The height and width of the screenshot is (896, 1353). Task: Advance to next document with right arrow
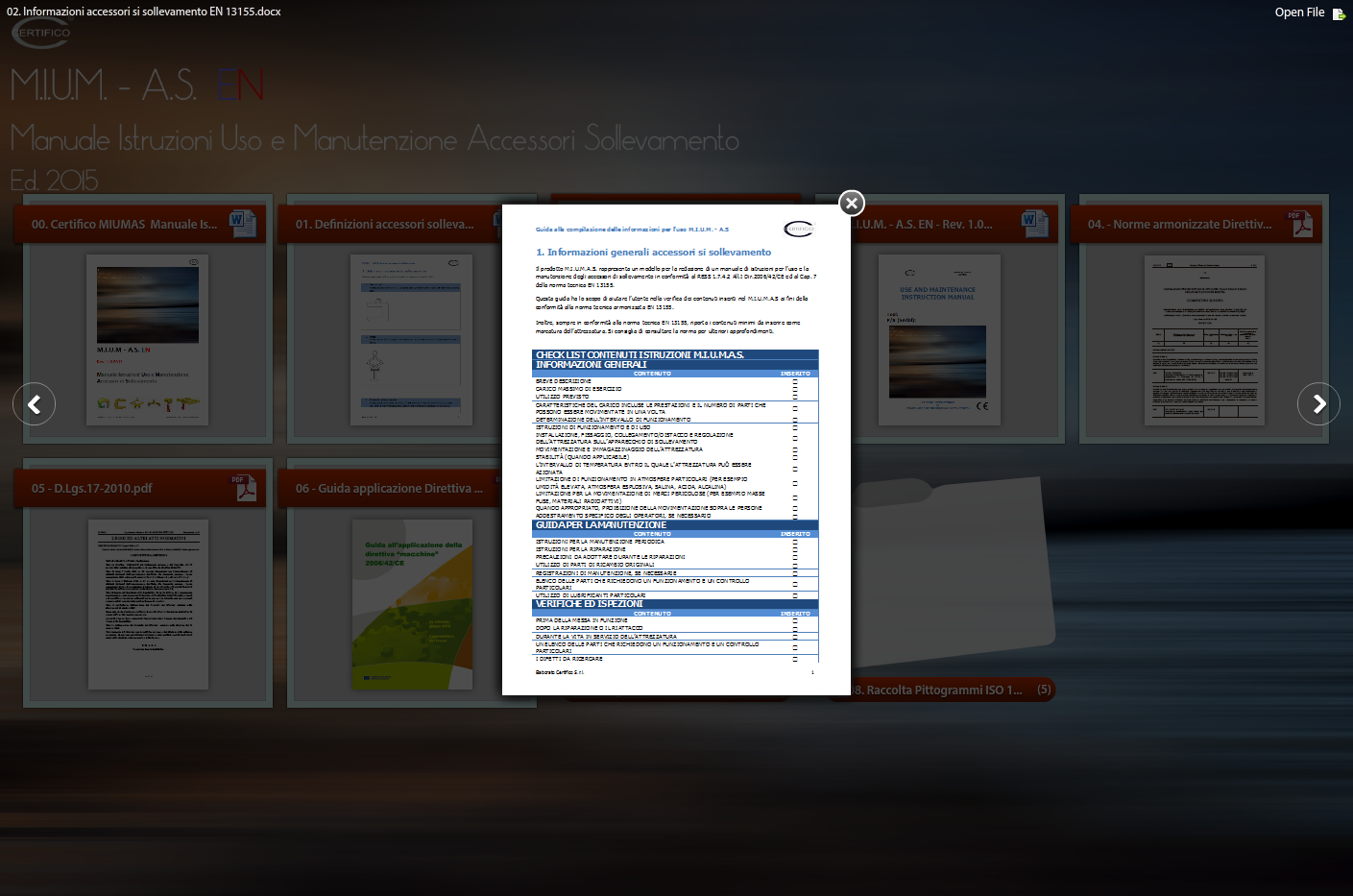coord(1318,404)
